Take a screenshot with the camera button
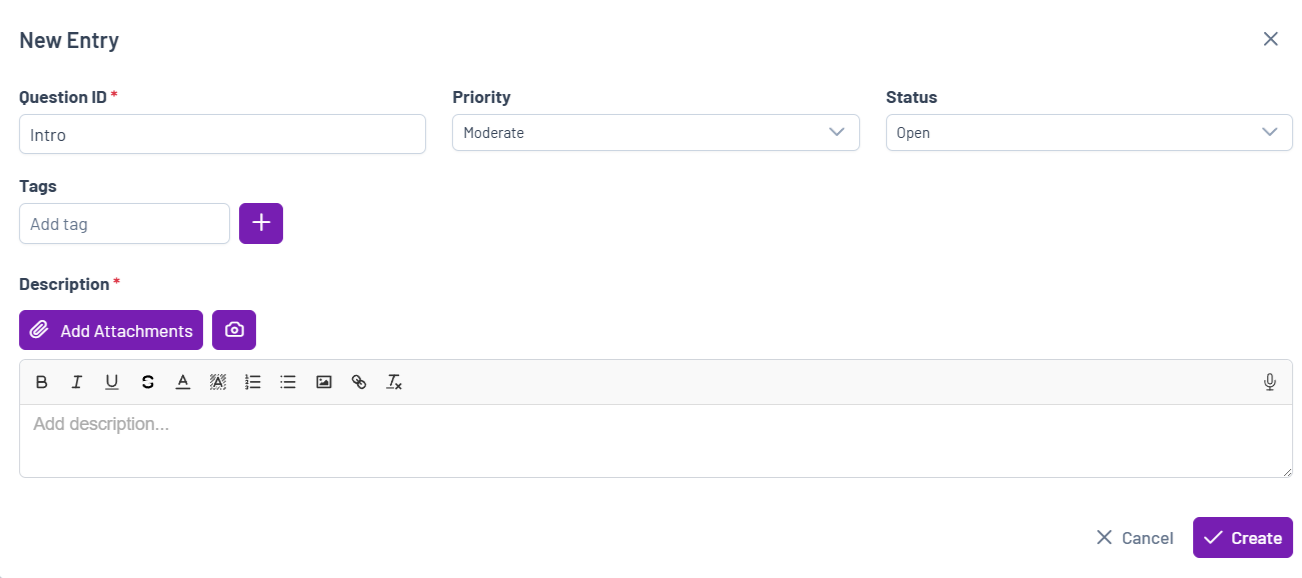The image size is (1302, 578). [x=234, y=330]
